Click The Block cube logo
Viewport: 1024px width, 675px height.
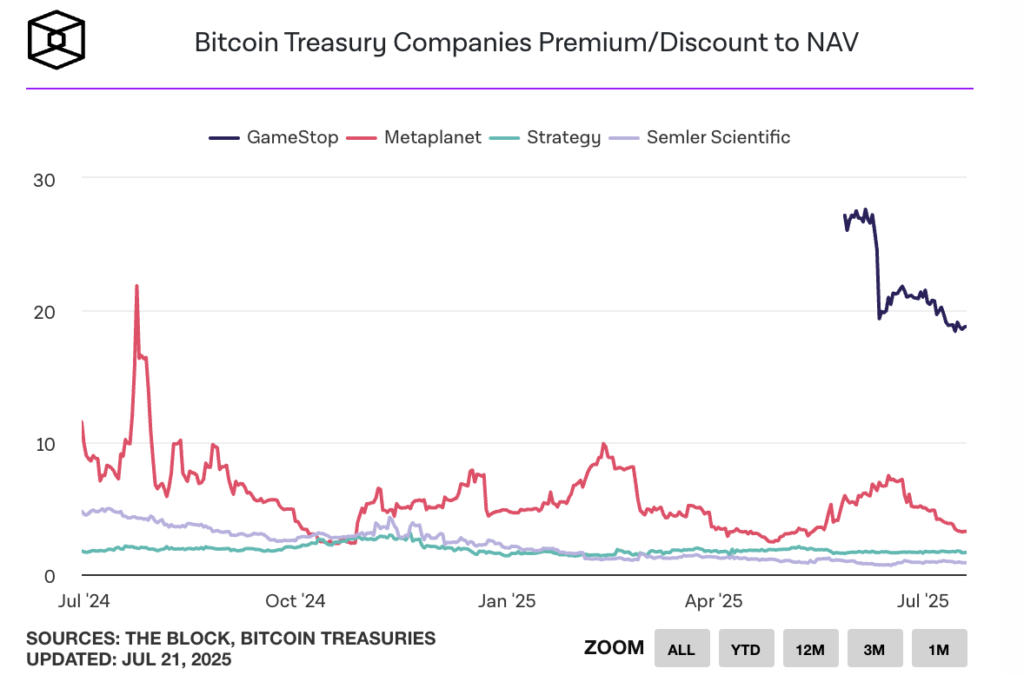pos(56,39)
